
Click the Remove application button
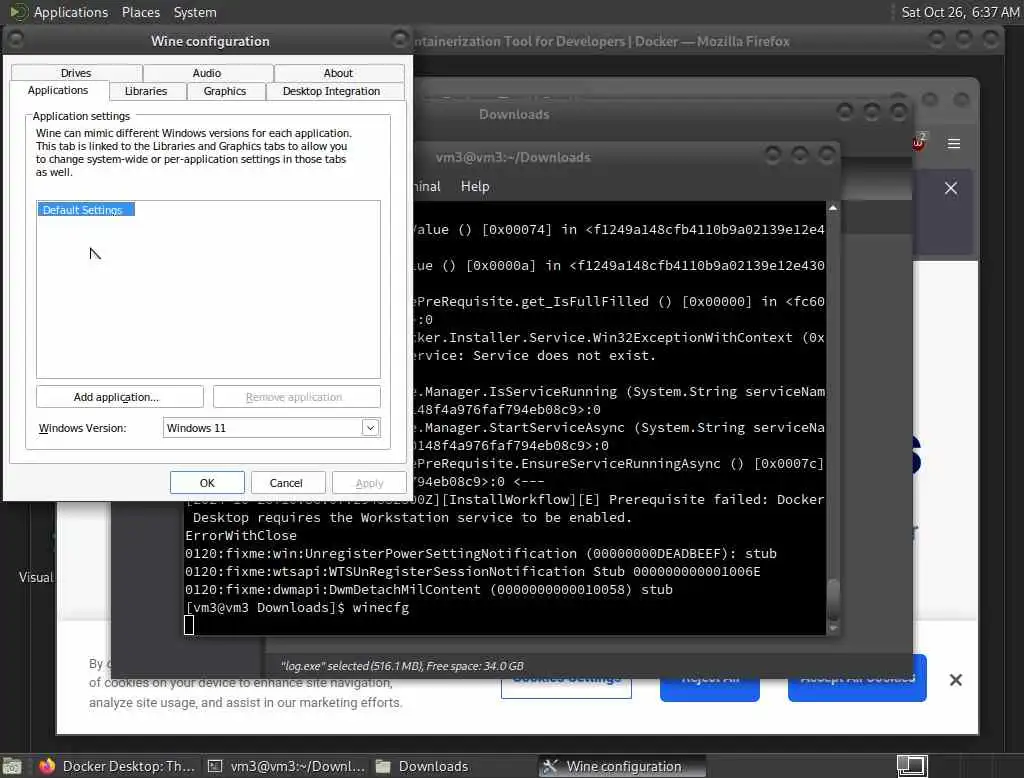coord(296,397)
